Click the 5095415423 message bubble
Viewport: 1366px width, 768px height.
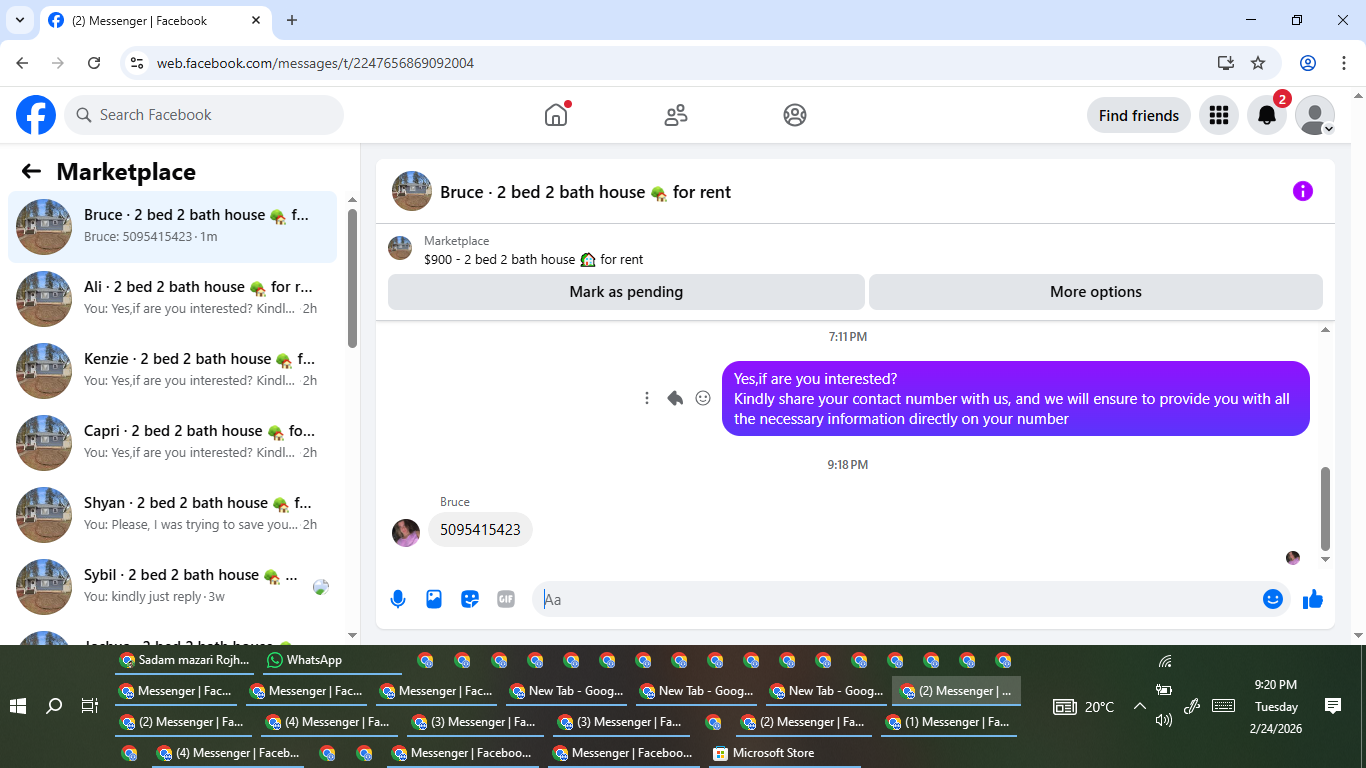click(x=480, y=530)
